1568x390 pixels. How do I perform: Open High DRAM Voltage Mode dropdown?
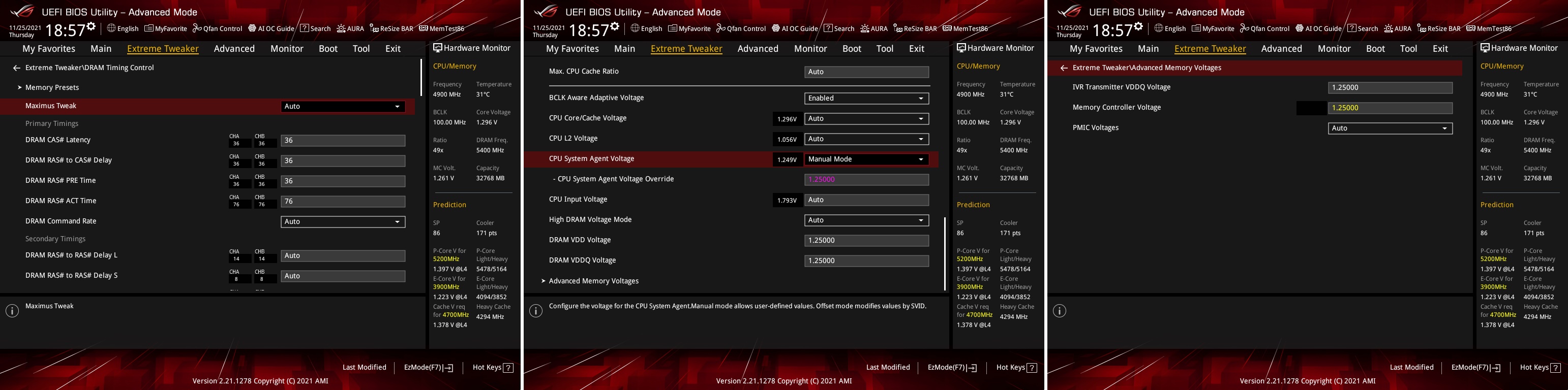[866, 220]
